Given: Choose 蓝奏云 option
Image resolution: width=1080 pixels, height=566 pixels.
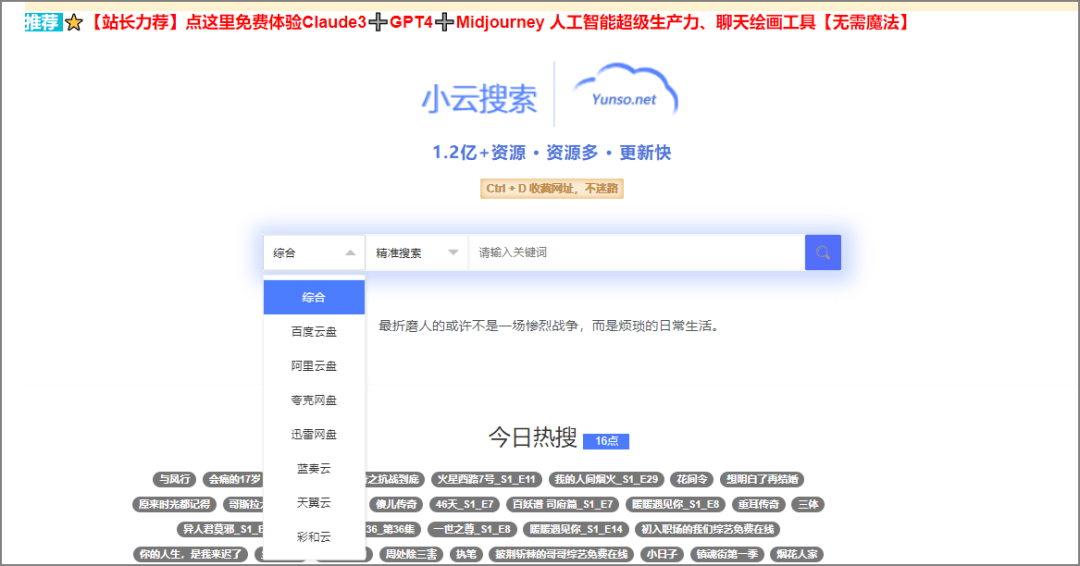Looking at the screenshot, I should coord(314,468).
